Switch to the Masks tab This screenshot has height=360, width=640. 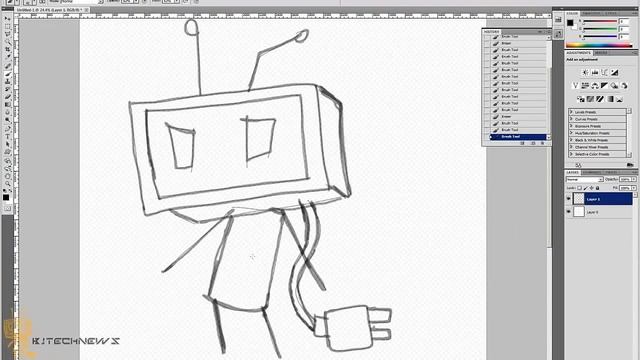coord(601,53)
